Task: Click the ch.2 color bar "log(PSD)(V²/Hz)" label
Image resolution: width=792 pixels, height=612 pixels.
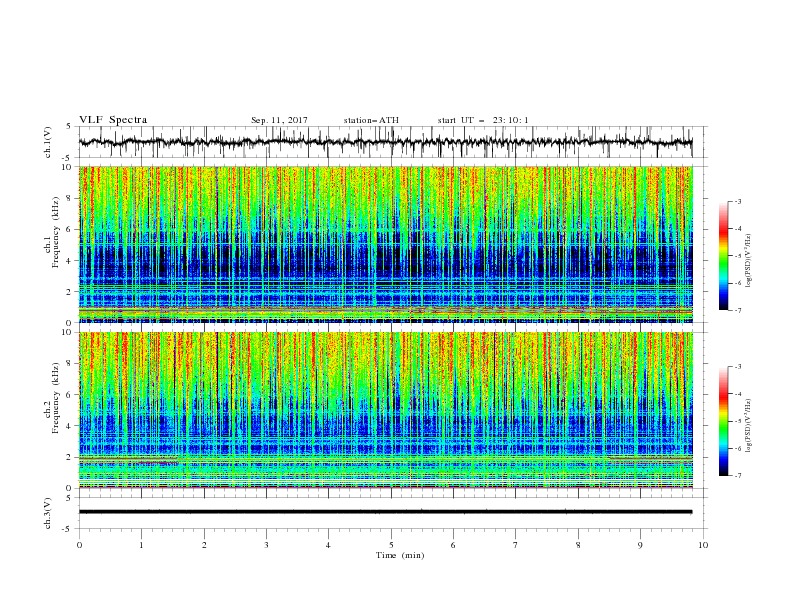Action: click(748, 426)
